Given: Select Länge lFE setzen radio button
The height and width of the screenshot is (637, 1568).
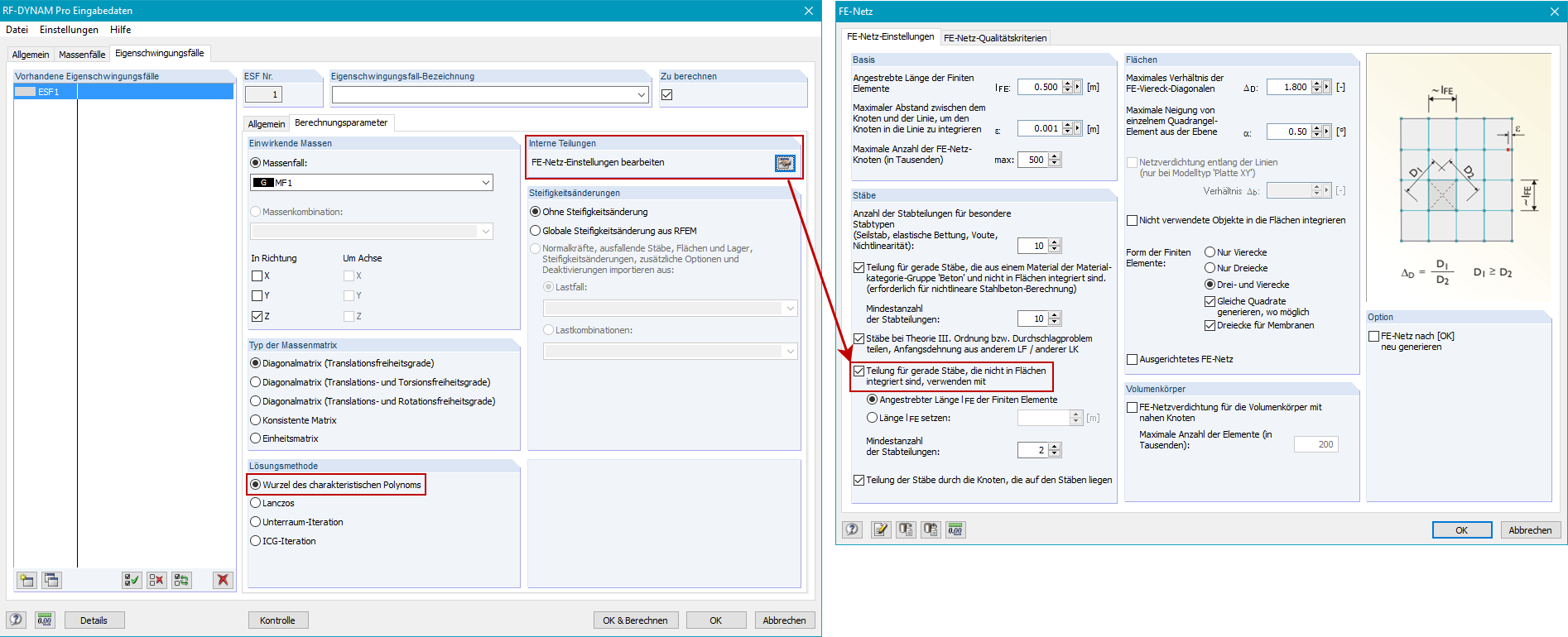Looking at the screenshot, I should [x=873, y=418].
